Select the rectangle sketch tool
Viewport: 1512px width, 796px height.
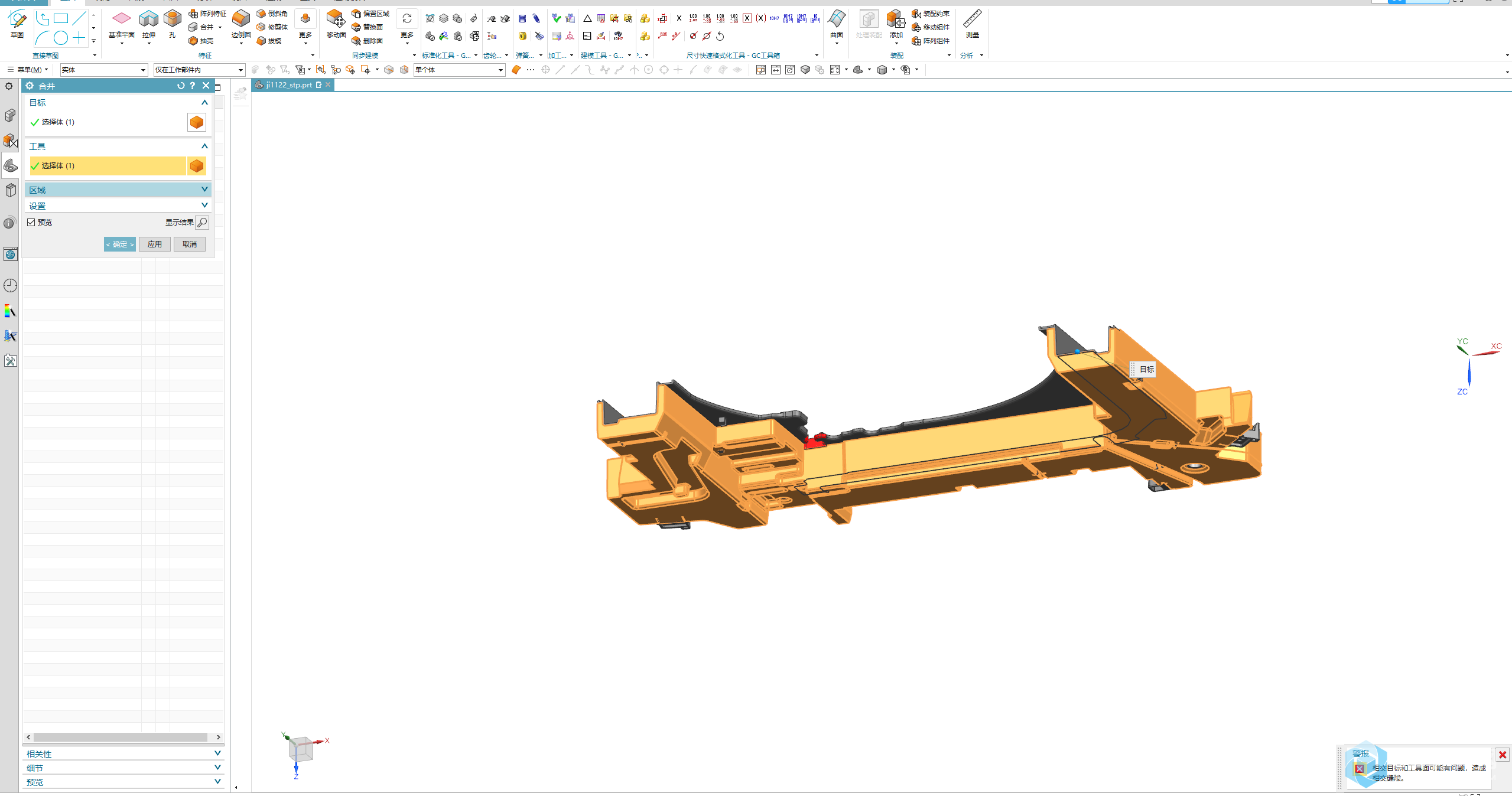61,19
